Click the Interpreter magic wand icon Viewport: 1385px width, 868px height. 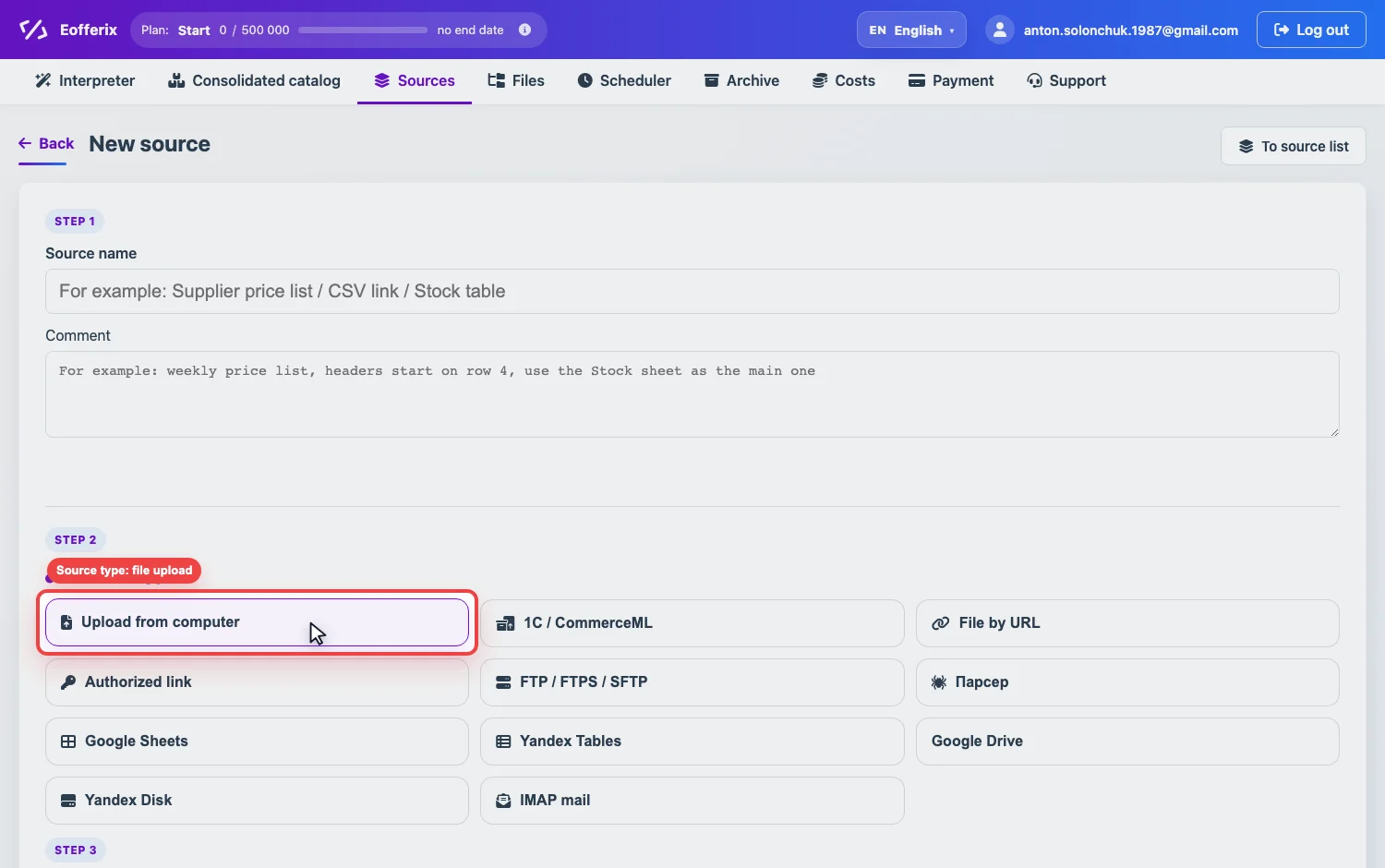click(x=42, y=80)
